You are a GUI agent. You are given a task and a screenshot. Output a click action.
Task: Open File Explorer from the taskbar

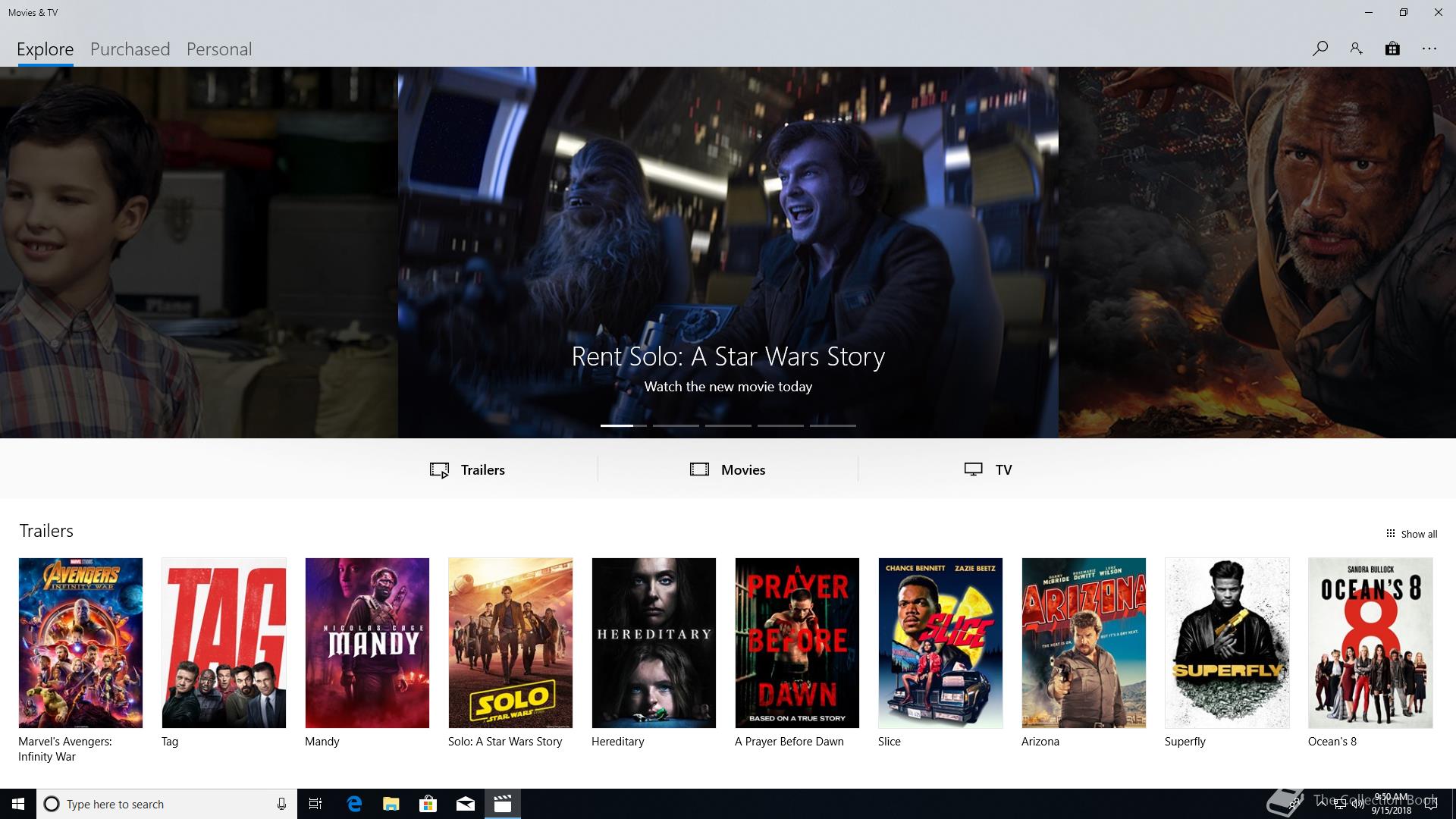391,804
